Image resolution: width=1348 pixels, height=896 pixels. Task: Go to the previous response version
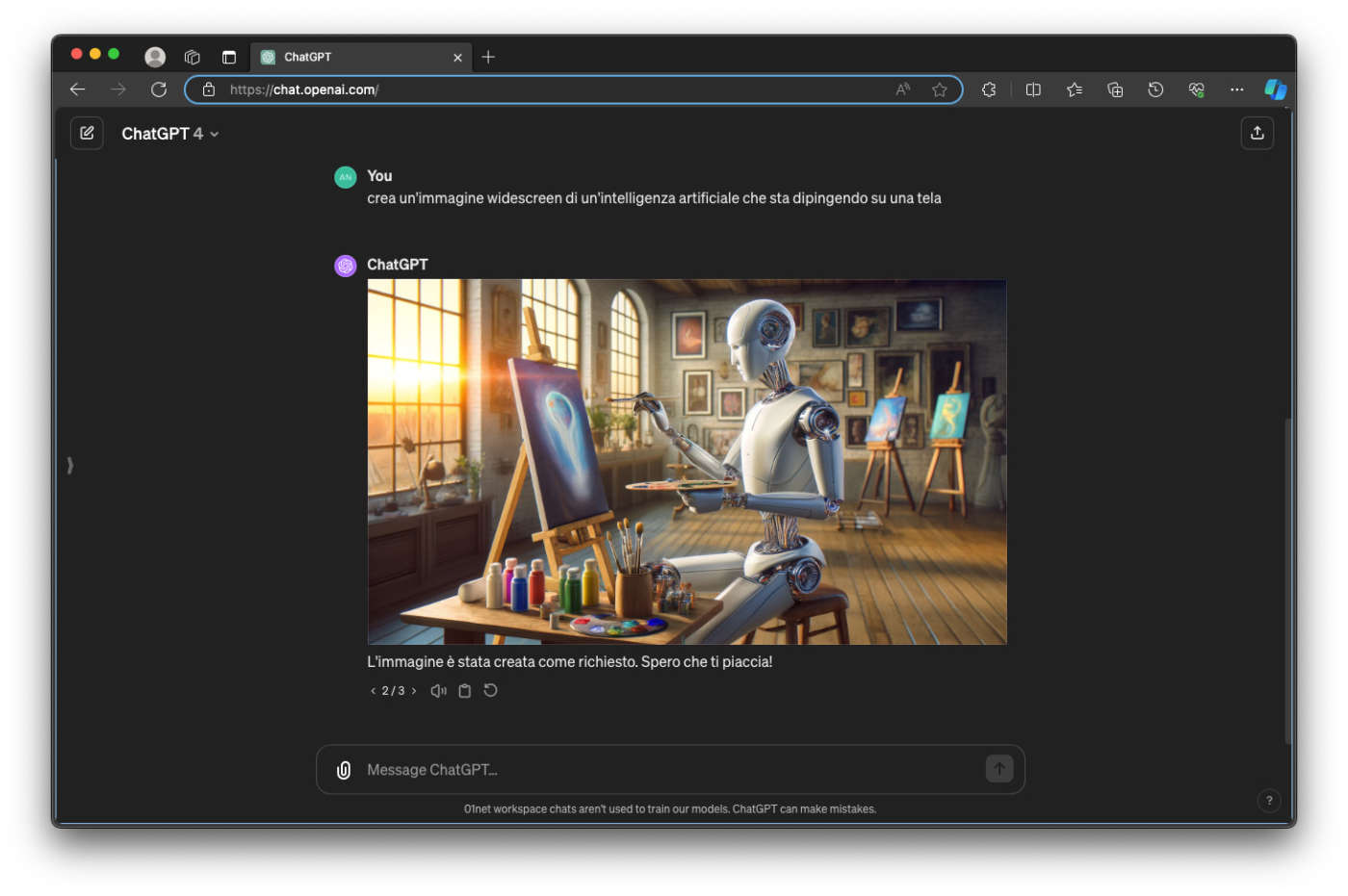[x=373, y=691]
